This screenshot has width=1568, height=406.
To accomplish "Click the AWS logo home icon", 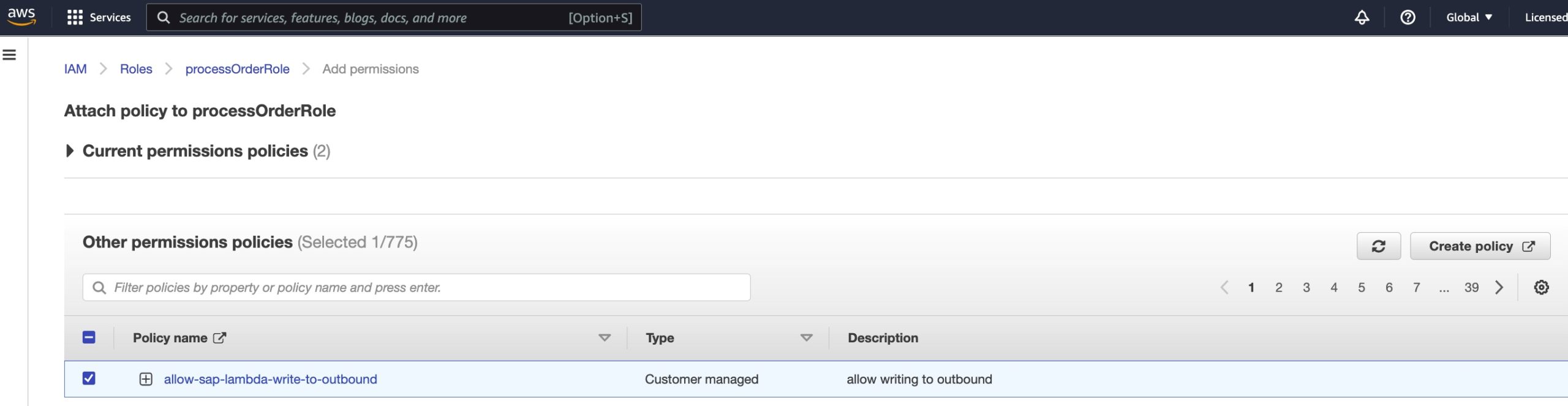I will 21,17.
